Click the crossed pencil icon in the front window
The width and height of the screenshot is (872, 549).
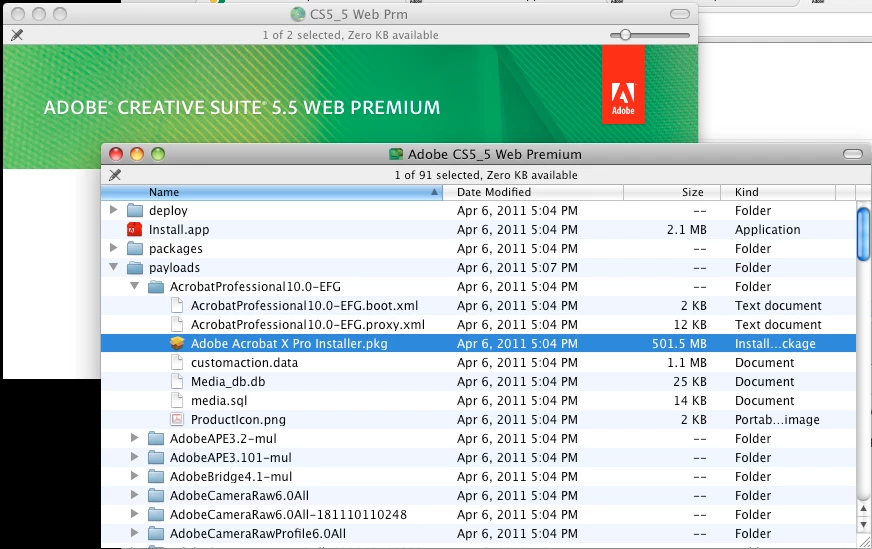click(x=115, y=175)
